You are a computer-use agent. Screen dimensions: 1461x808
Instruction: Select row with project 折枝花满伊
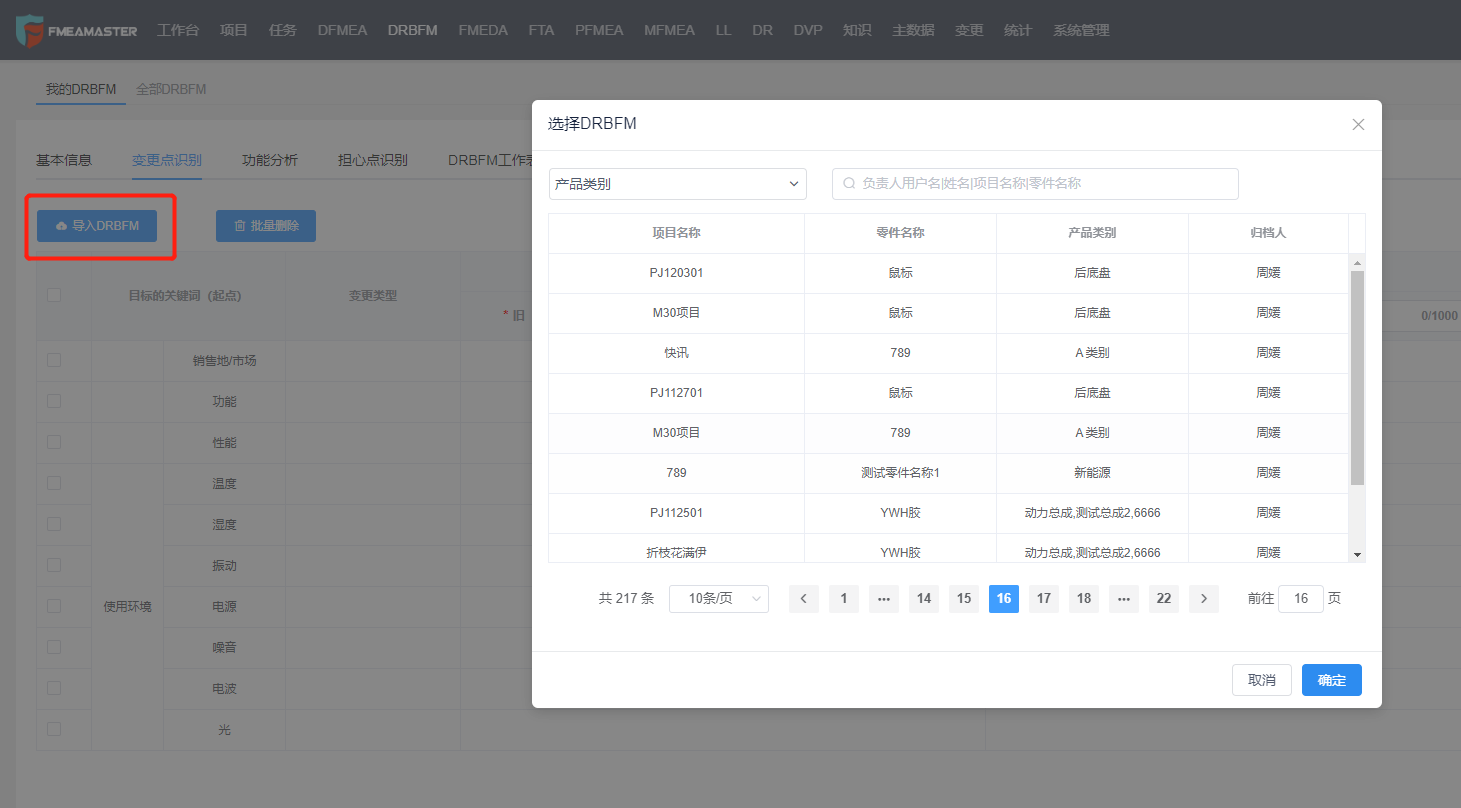[x=948, y=548]
